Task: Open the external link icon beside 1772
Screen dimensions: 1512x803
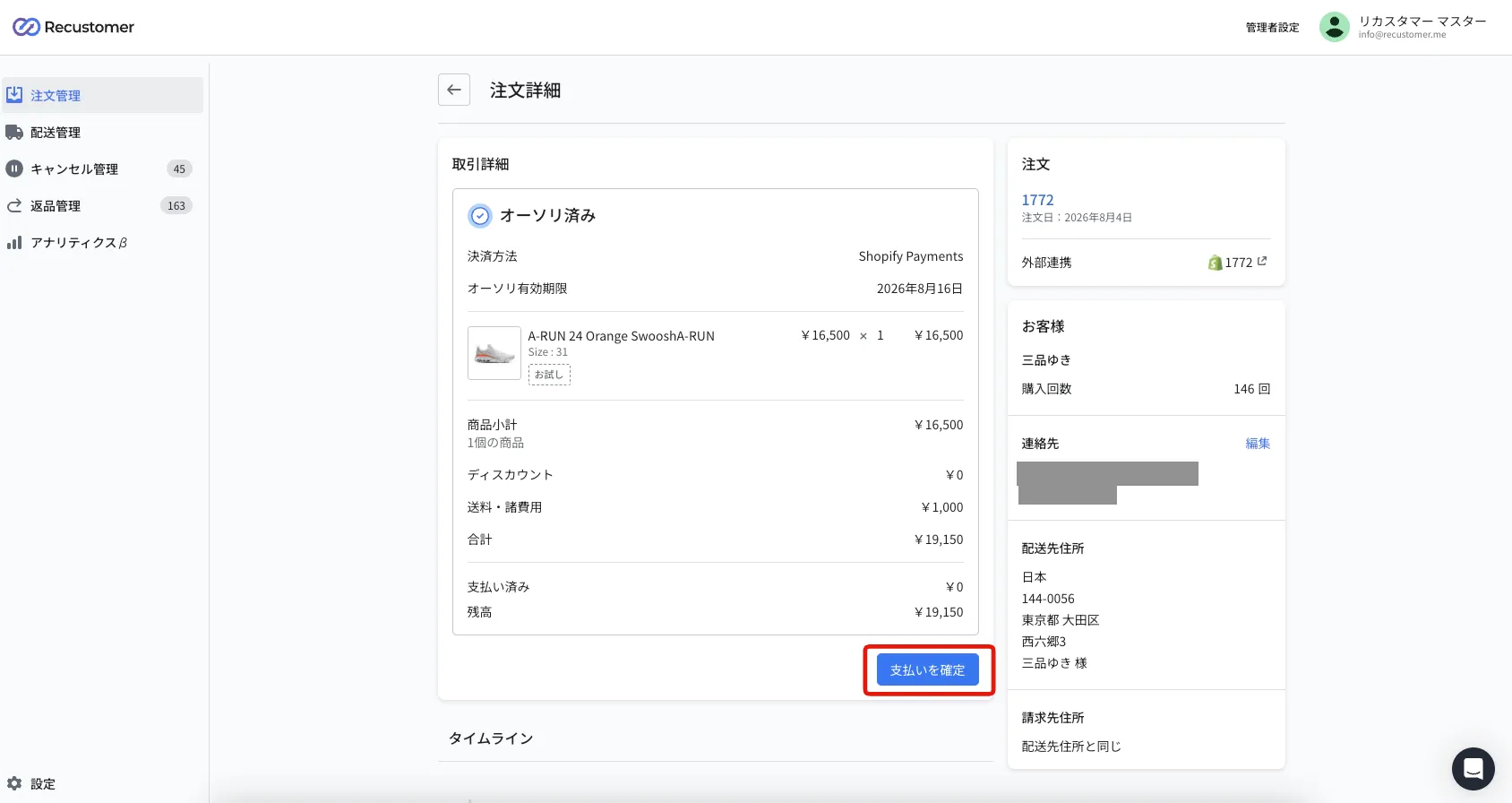Action: (x=1262, y=262)
